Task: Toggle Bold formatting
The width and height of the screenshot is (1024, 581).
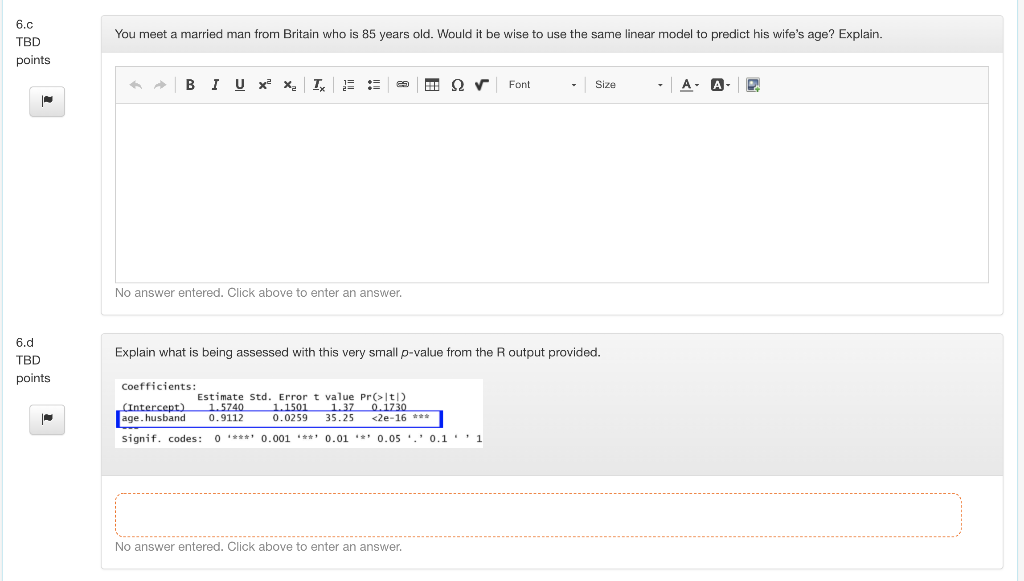Action: click(190, 85)
